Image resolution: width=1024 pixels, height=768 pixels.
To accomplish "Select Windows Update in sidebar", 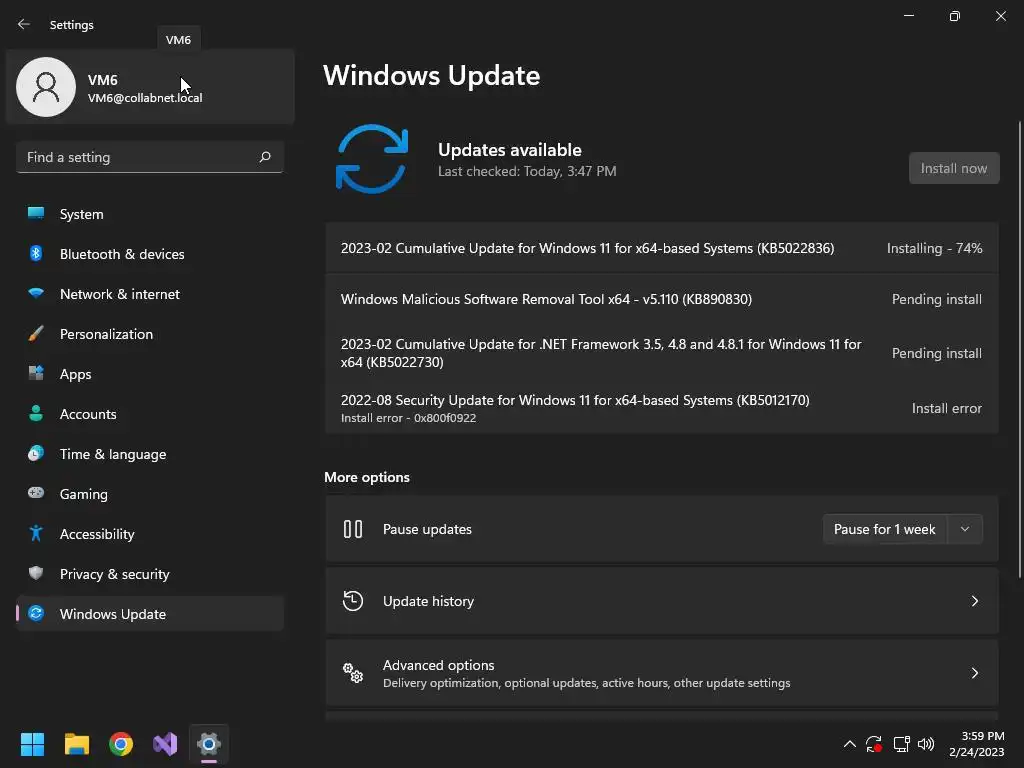I will coord(150,614).
